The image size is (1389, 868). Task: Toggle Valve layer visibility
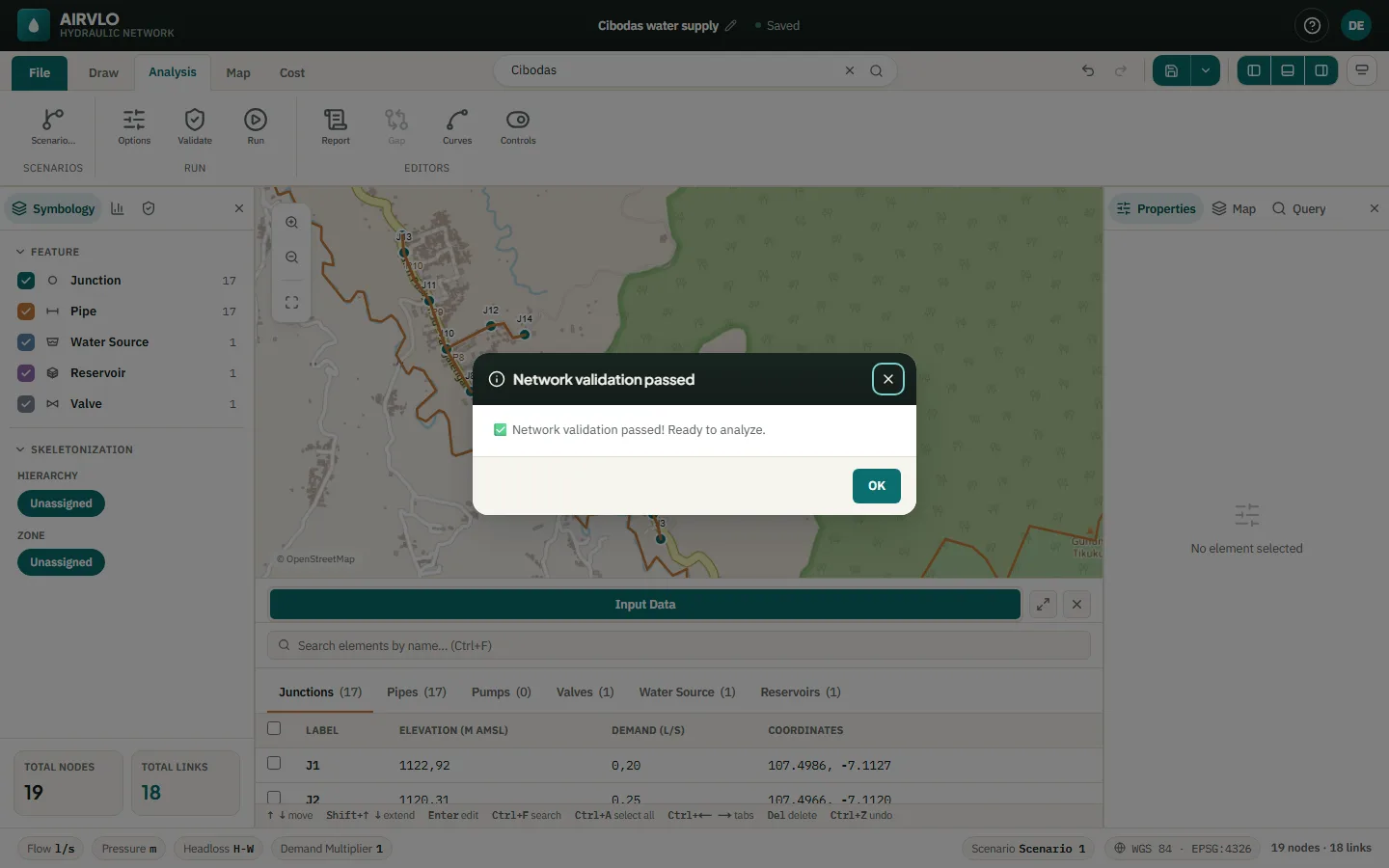pos(26,404)
